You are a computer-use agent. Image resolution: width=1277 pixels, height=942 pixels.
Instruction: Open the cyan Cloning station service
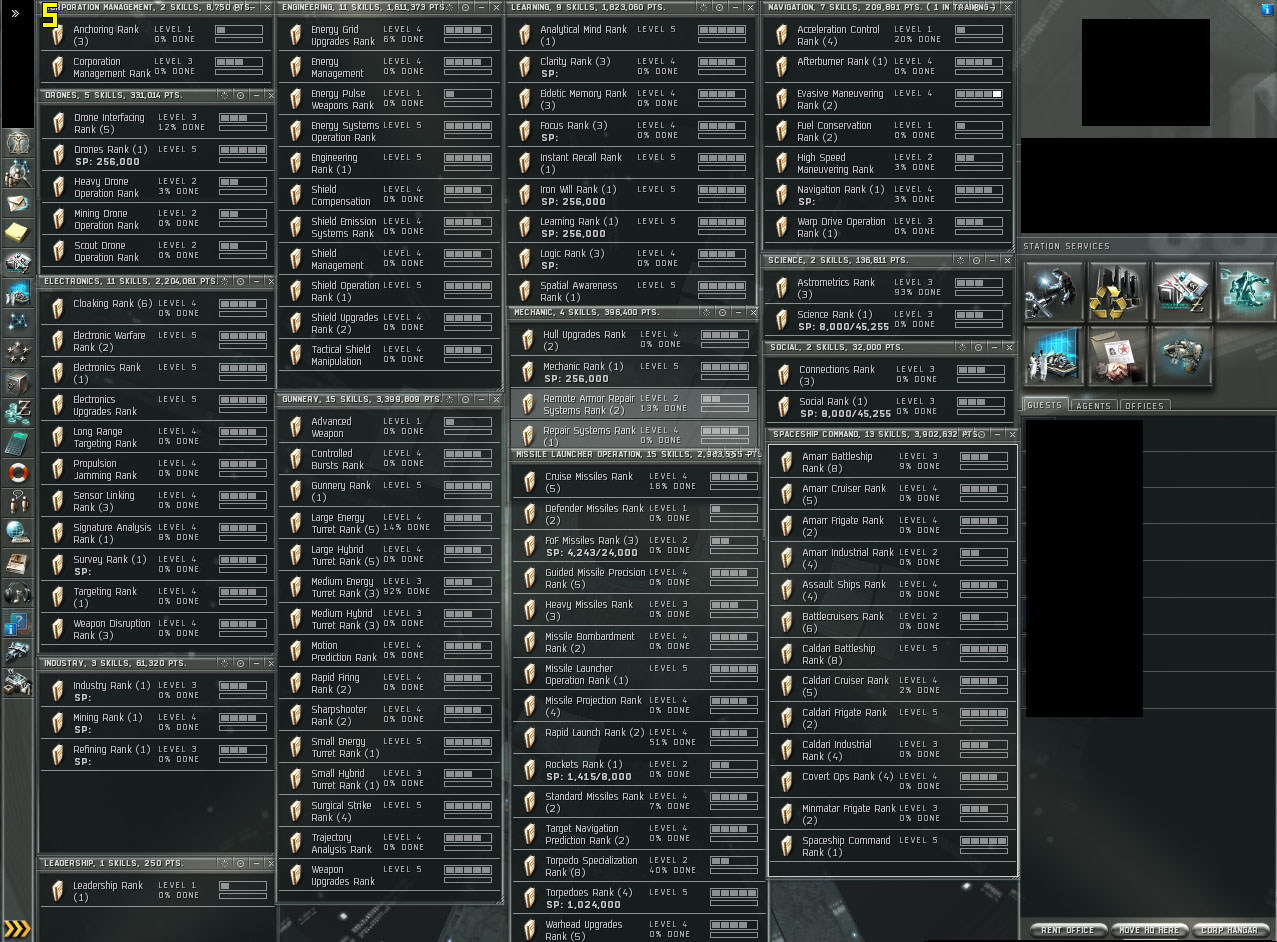pyautogui.click(x=1245, y=292)
